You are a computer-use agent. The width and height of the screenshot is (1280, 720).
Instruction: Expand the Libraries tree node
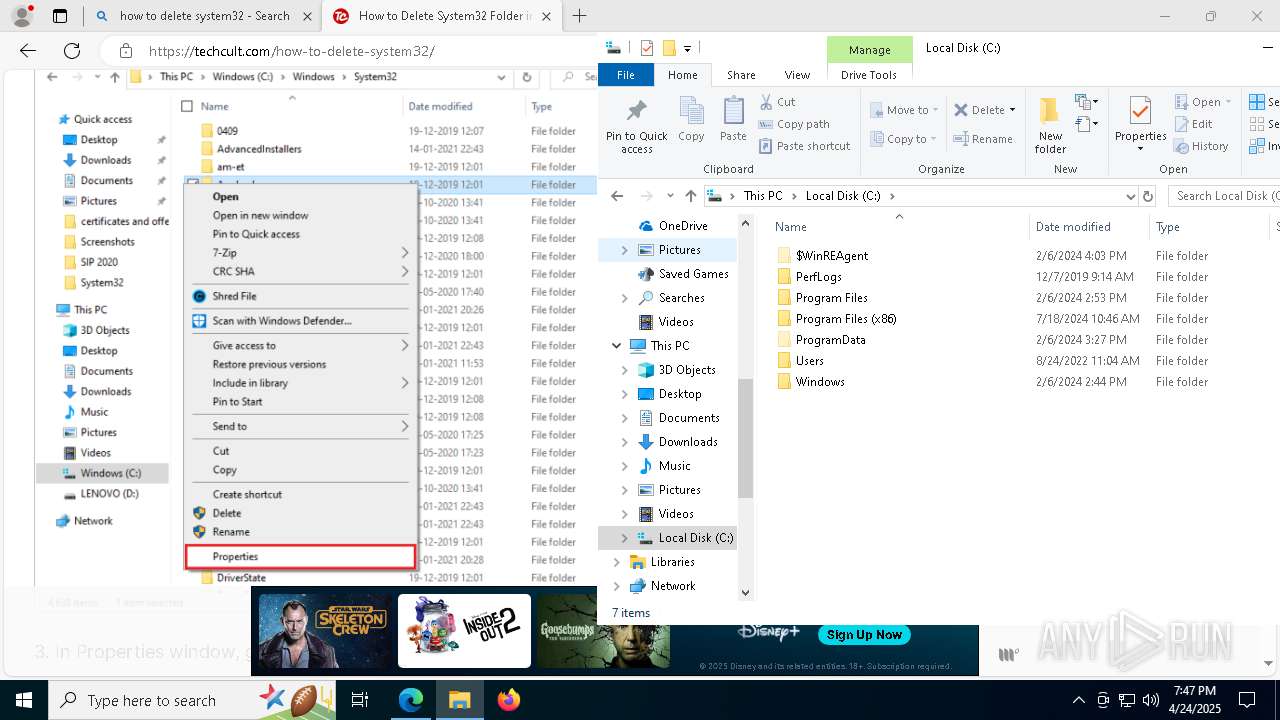click(x=617, y=562)
